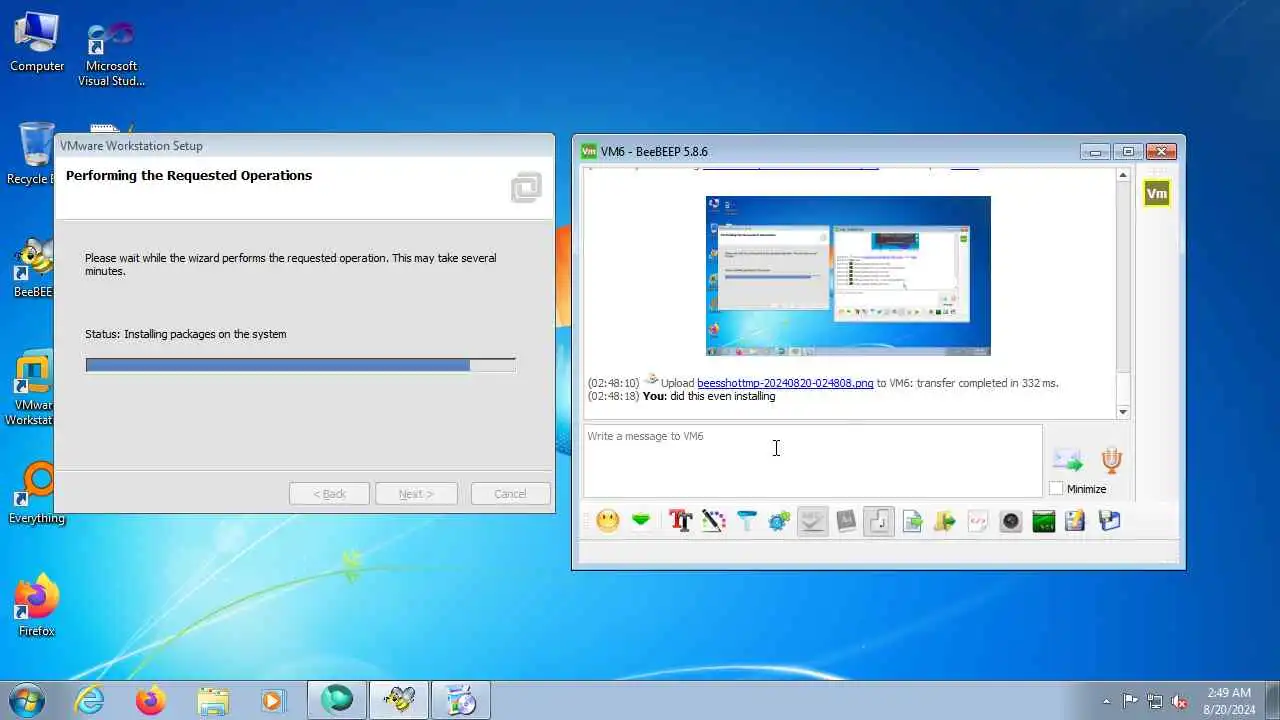Enable the Minimize checkbox in BeeBEEP

click(x=1056, y=489)
